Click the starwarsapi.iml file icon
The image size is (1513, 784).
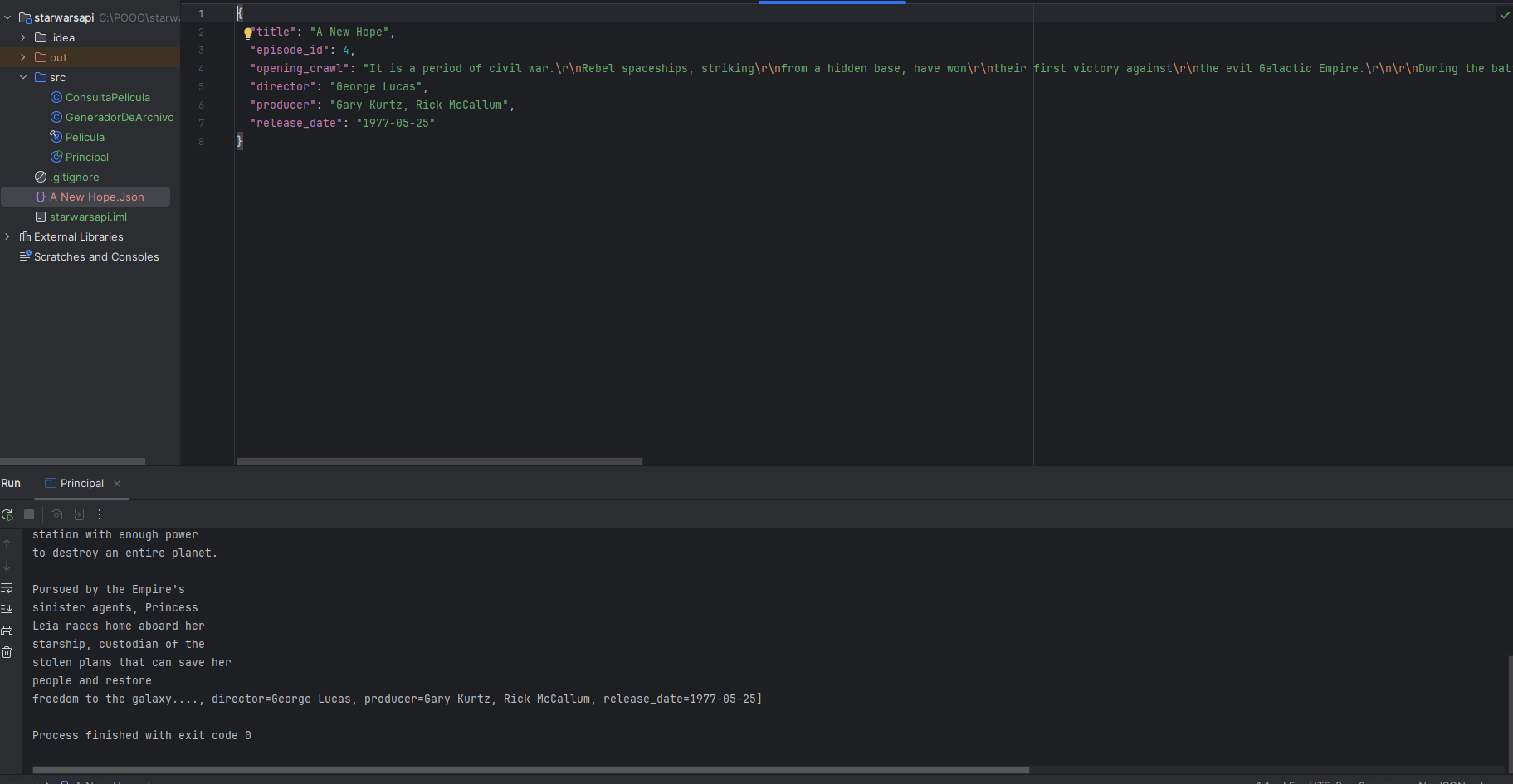41,217
